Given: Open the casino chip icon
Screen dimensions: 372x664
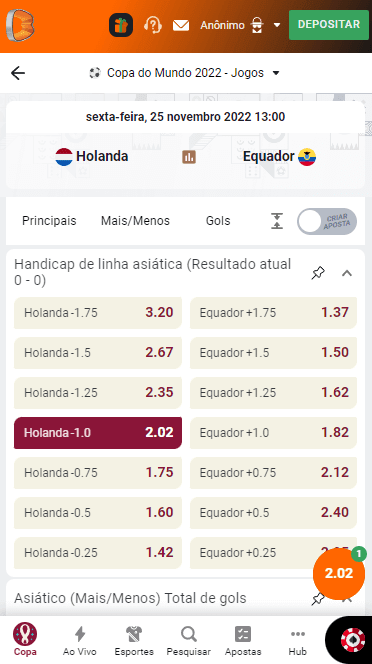Looking at the screenshot, I should [353, 639].
